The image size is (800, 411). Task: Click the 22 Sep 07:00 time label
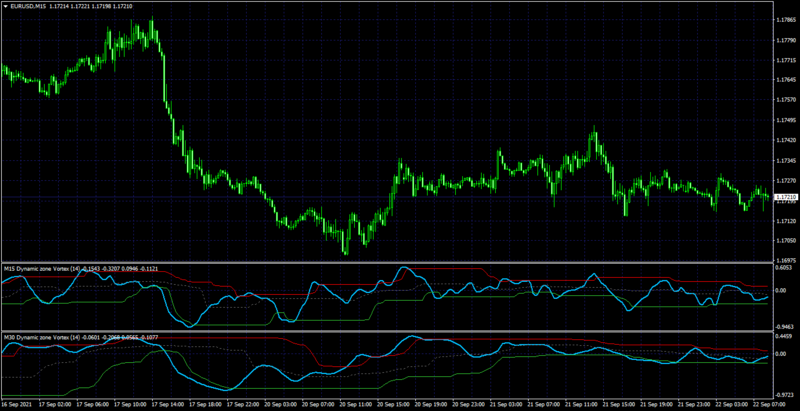(771, 403)
